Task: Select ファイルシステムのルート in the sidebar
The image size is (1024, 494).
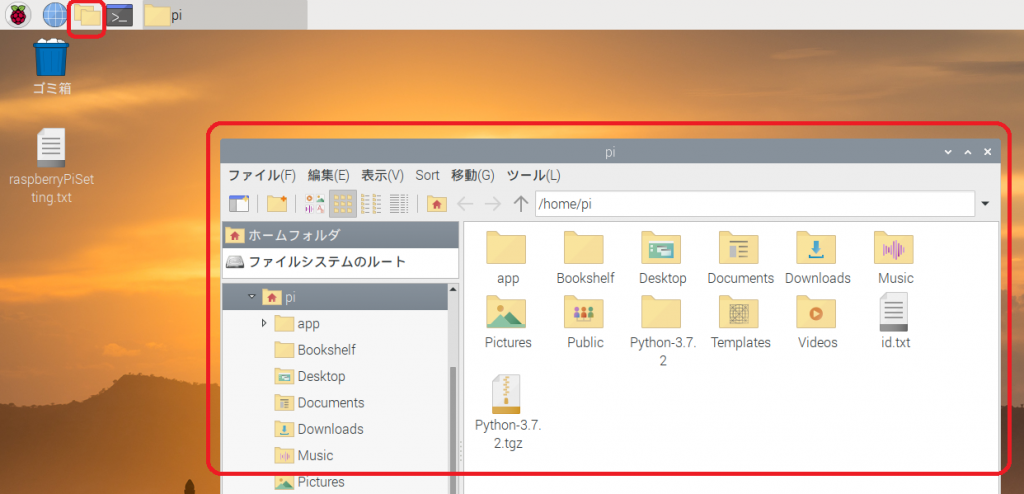Action: (x=327, y=262)
